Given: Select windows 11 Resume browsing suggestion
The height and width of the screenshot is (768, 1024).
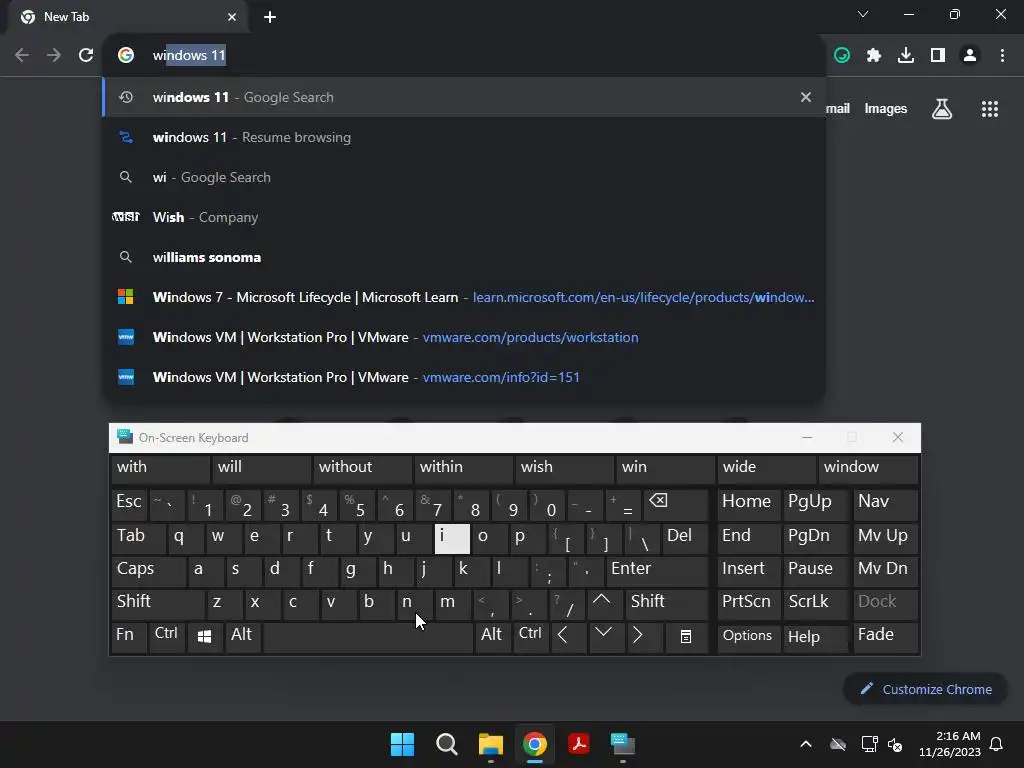Looking at the screenshot, I should point(464,137).
